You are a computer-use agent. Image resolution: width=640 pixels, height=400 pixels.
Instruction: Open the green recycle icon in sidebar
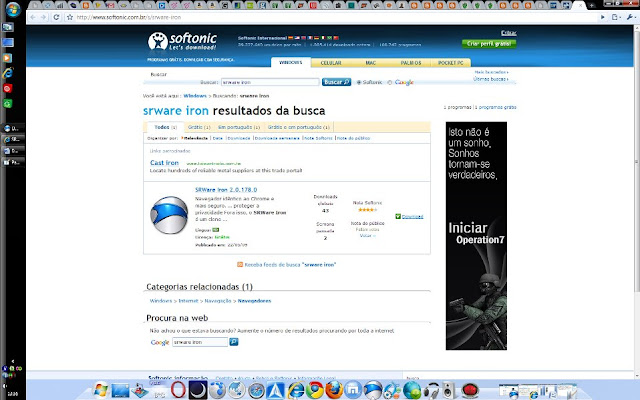pyautogui.click(x=8, y=104)
